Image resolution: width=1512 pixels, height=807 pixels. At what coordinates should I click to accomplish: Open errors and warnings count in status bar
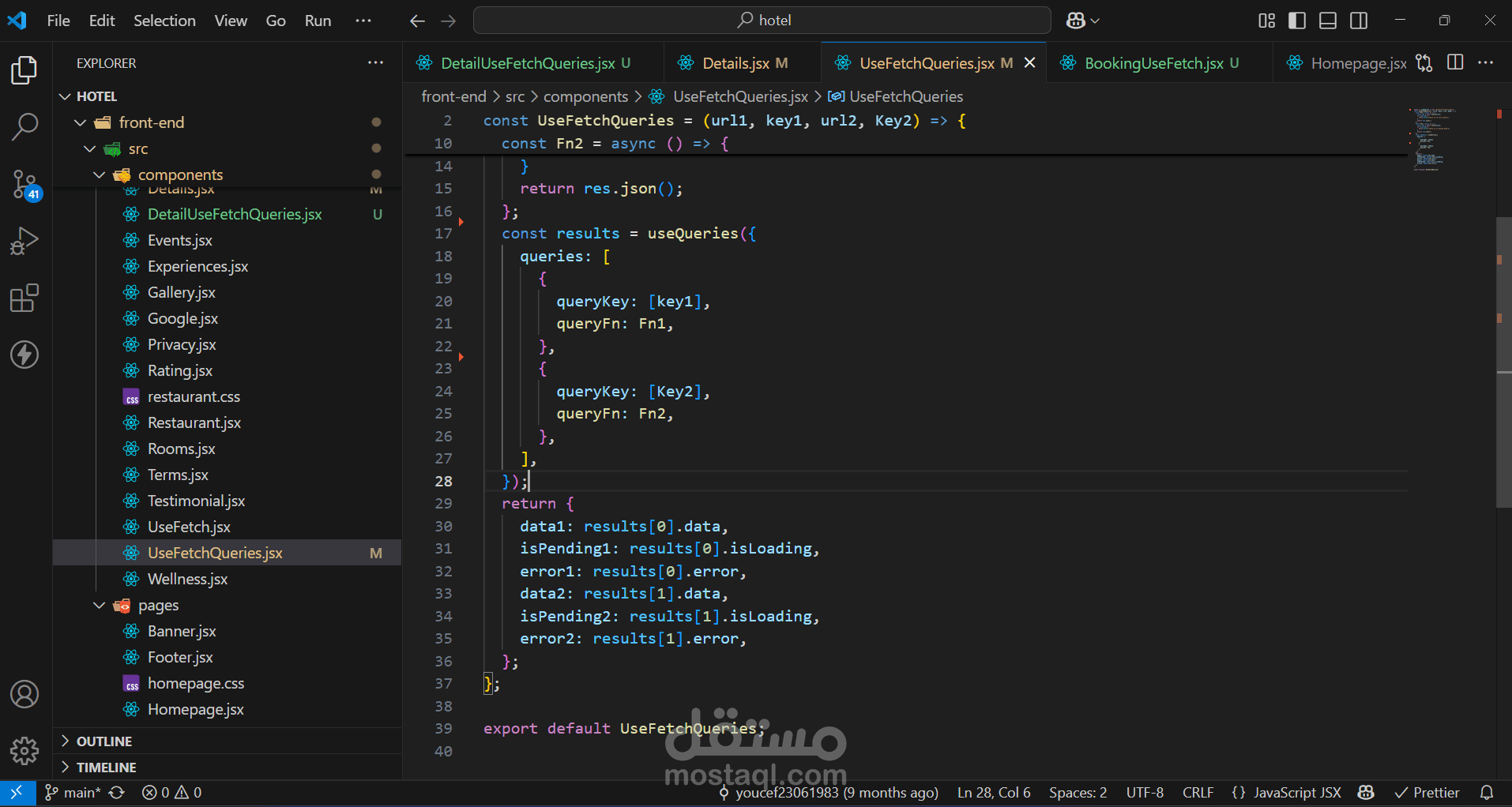(171, 793)
